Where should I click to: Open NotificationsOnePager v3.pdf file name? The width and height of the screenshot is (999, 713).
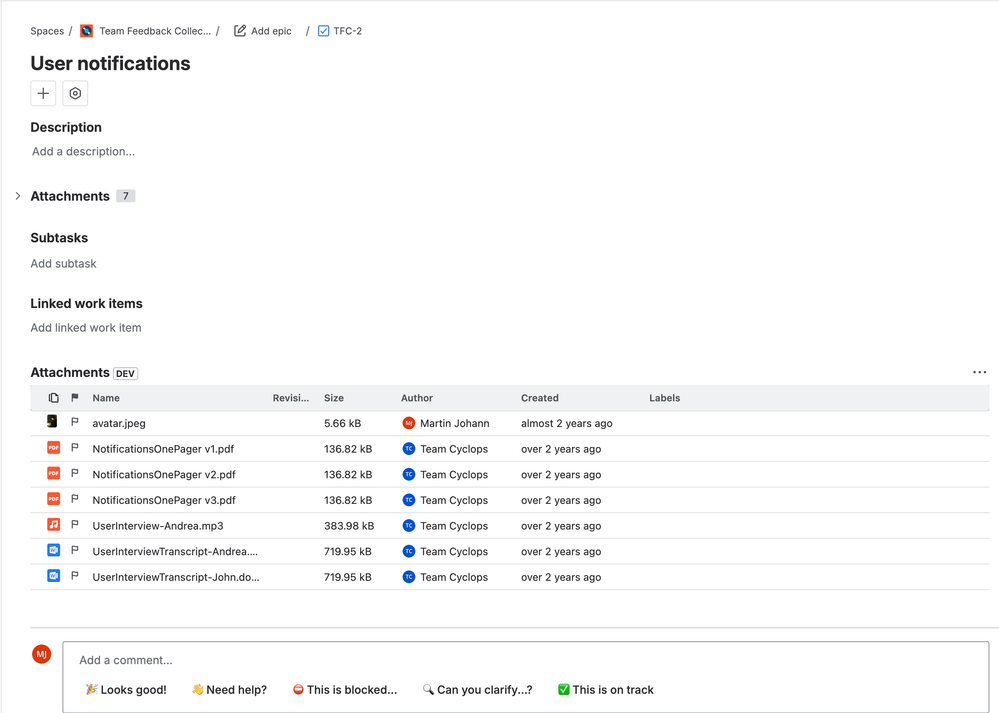pos(164,500)
